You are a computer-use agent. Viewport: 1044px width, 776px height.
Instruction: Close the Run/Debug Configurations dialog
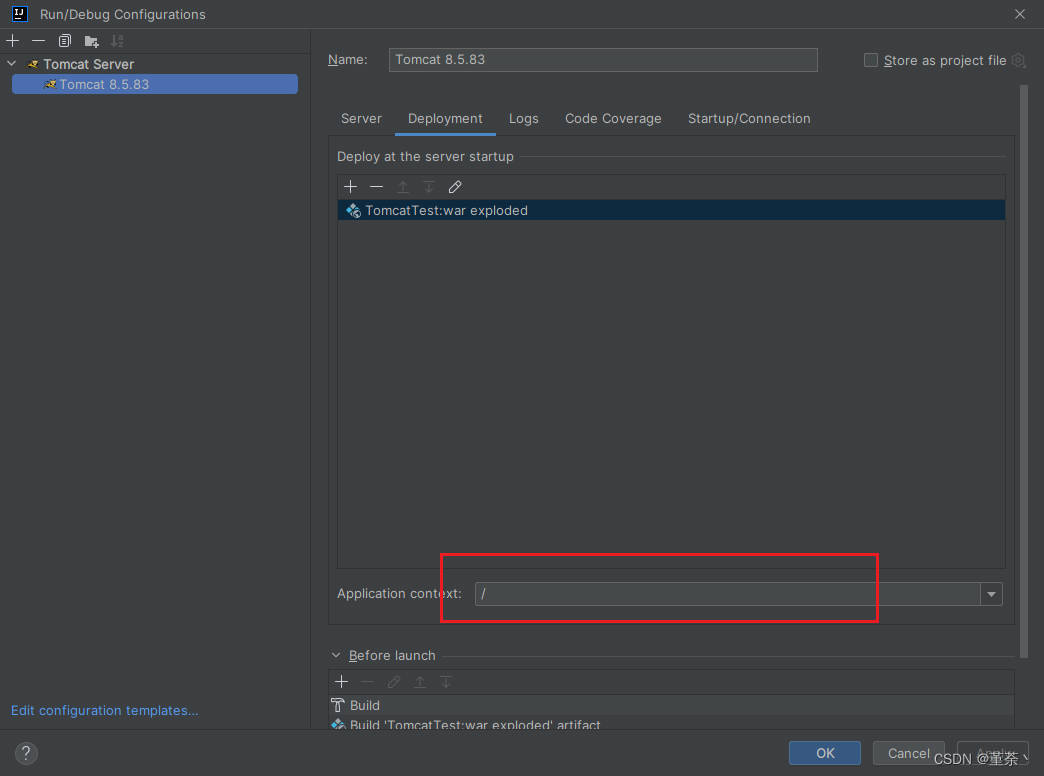pyautogui.click(x=1019, y=14)
